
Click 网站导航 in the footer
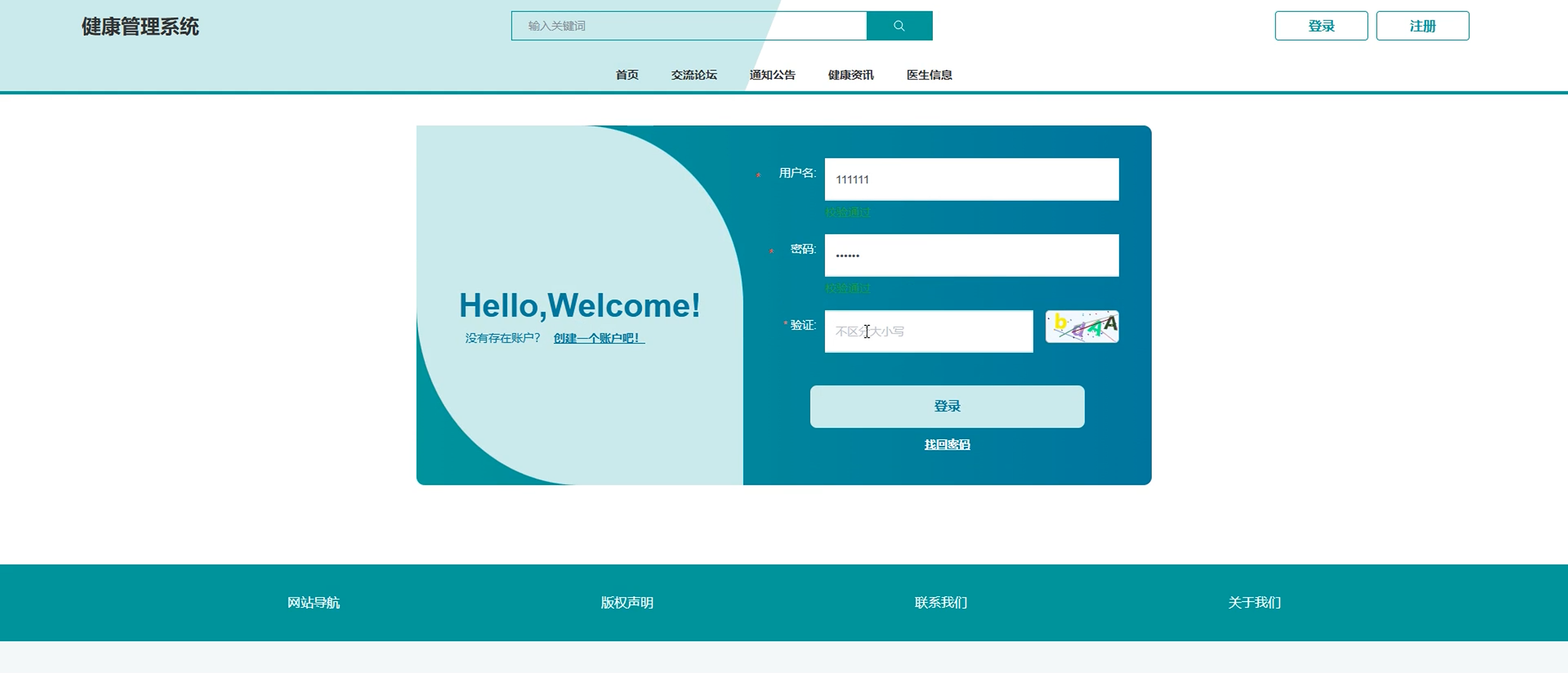pyautogui.click(x=314, y=602)
